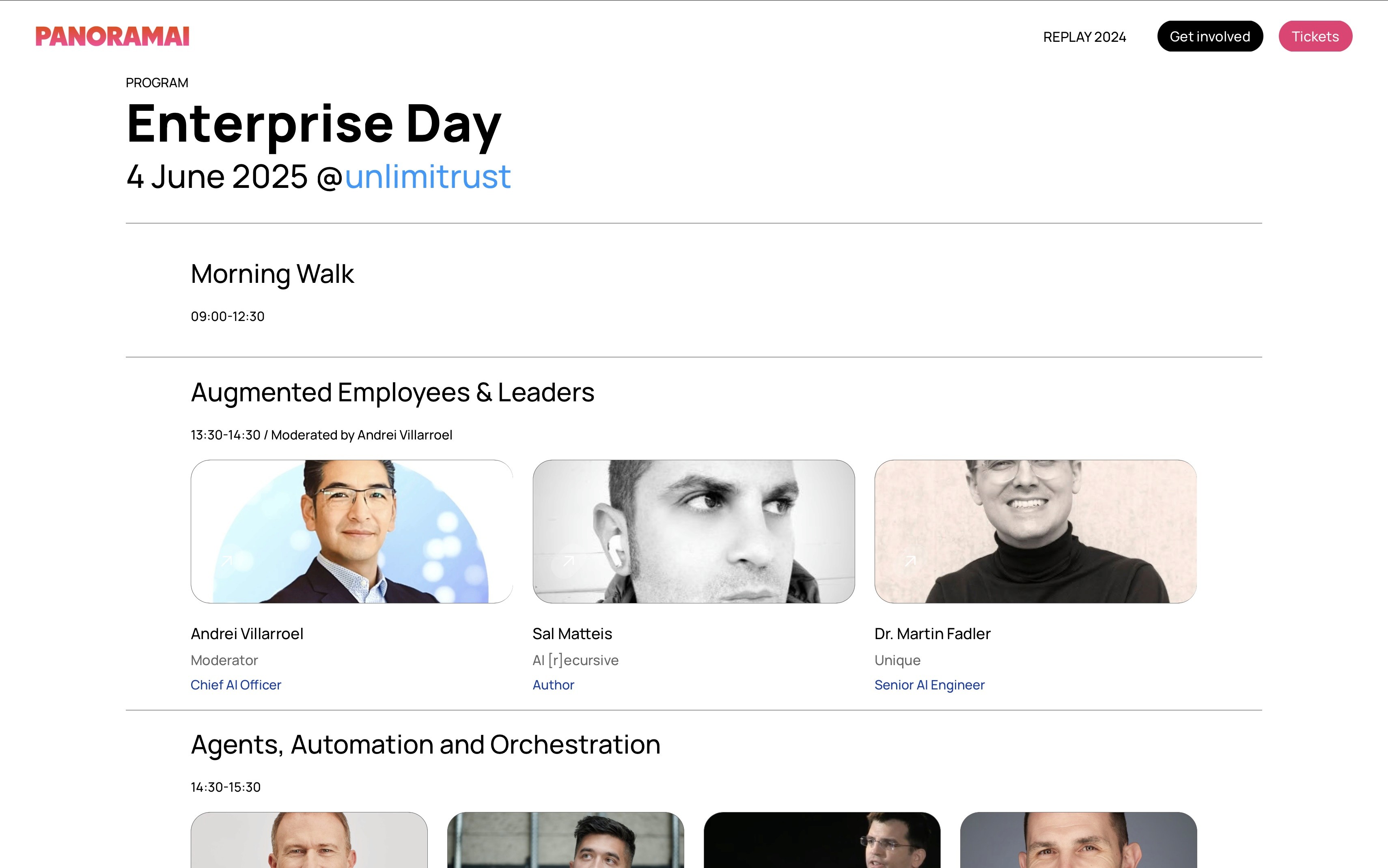Click the PANORAMAI logo
1388x868 pixels.
click(x=112, y=36)
